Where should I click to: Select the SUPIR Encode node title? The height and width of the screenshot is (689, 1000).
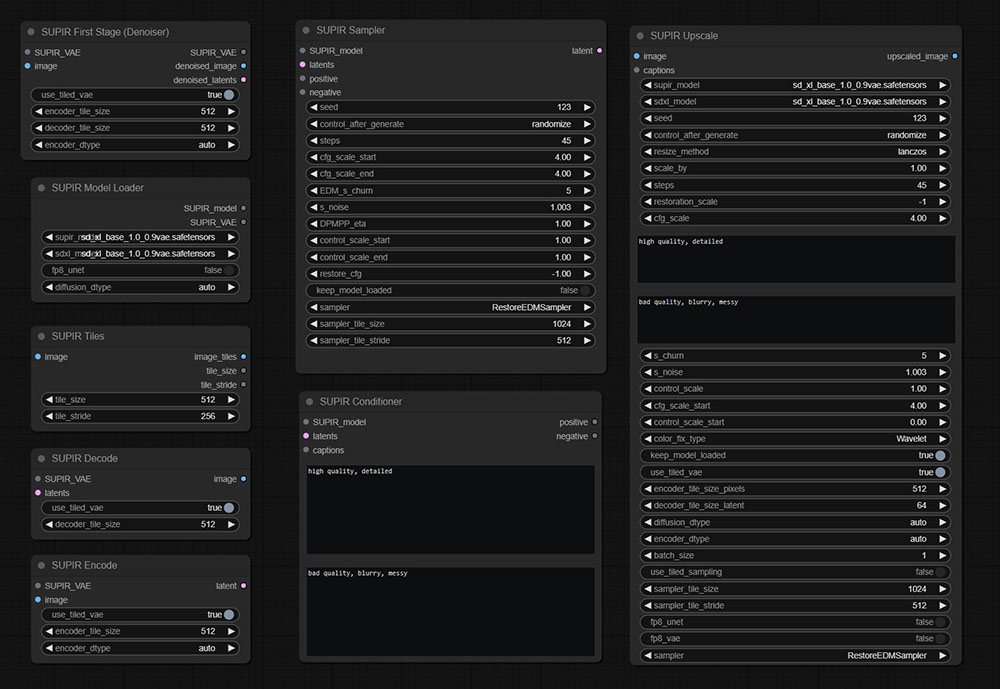point(84,565)
